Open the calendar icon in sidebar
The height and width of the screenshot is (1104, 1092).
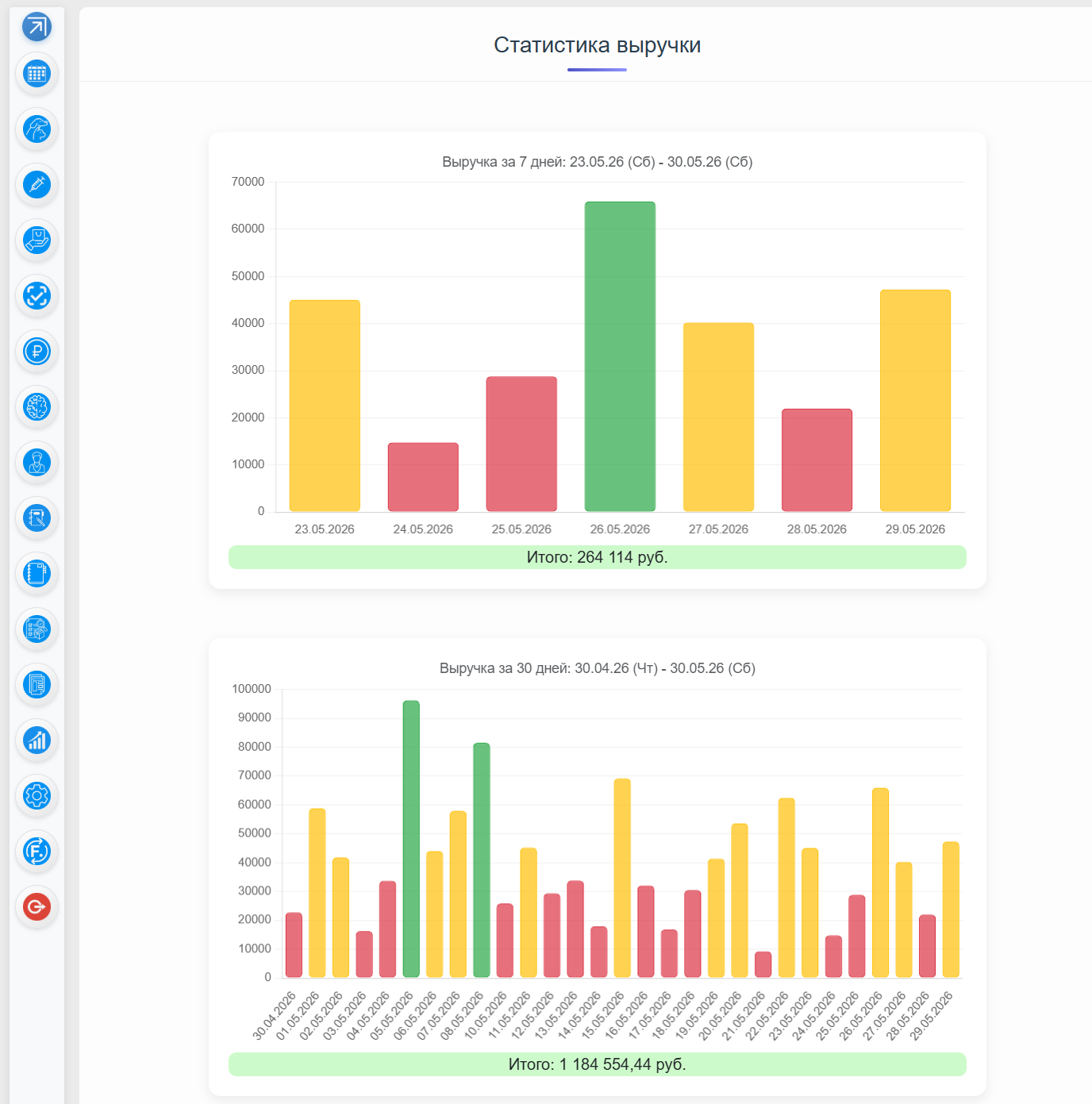37,74
